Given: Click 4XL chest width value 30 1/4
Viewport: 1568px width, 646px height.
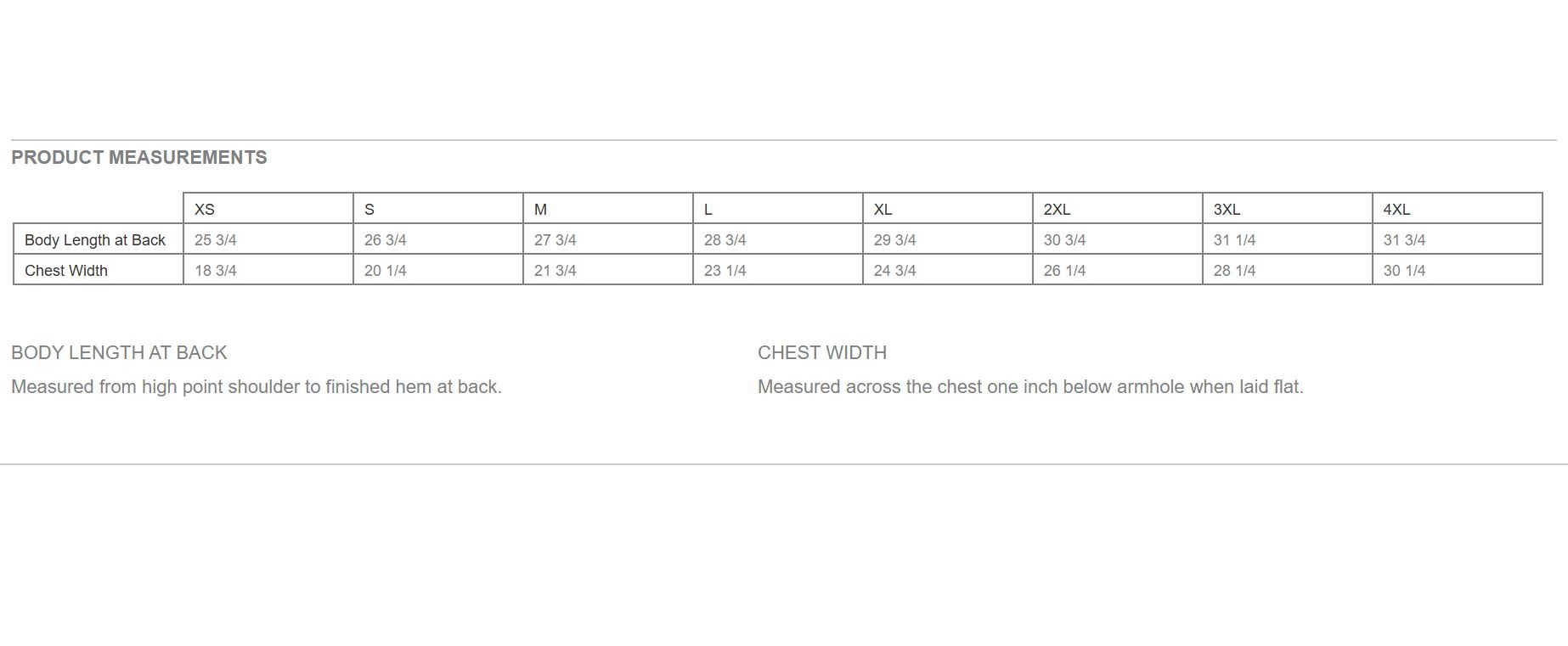Looking at the screenshot, I should (1405, 271).
